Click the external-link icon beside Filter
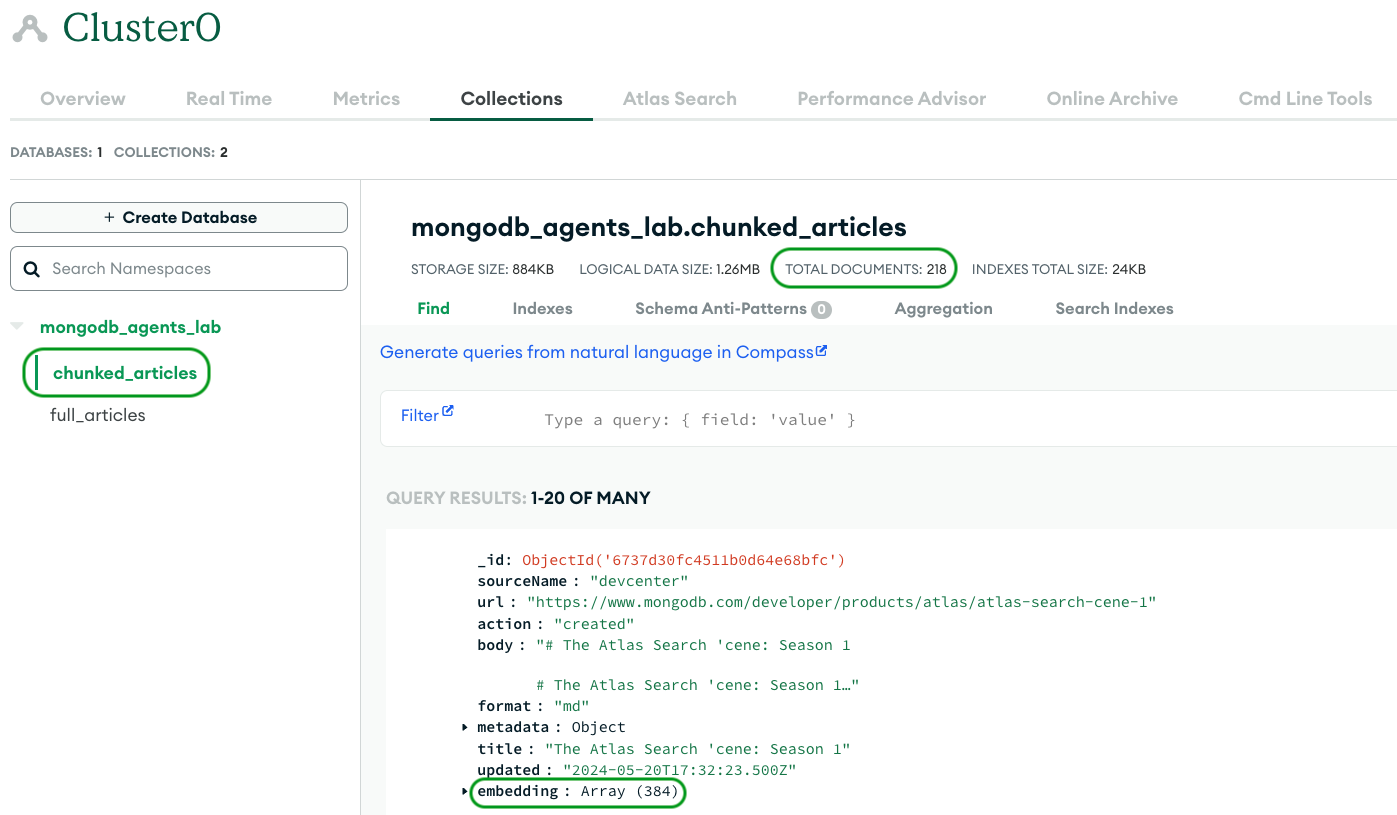 coord(448,411)
